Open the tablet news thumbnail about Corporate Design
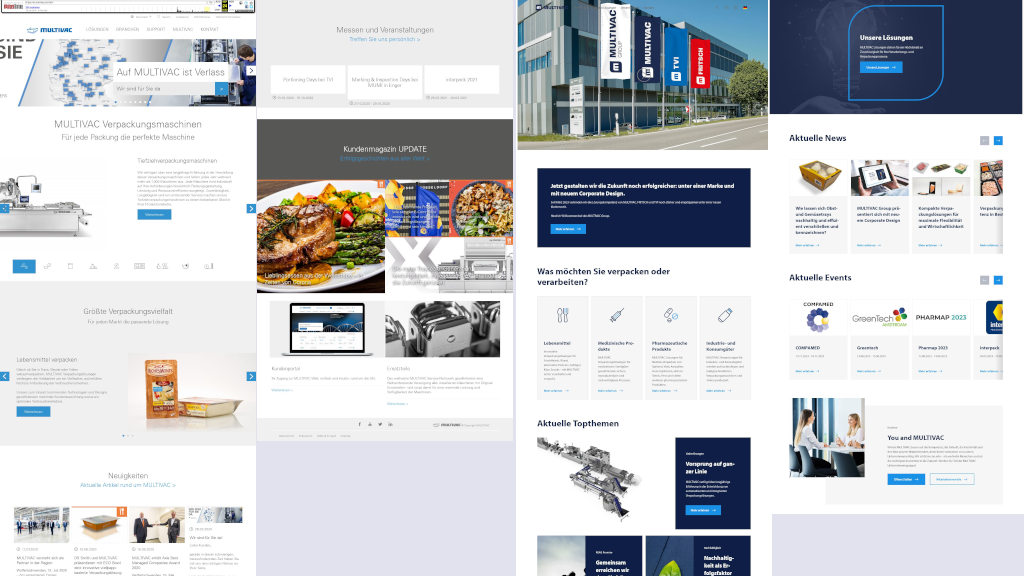 (880, 178)
